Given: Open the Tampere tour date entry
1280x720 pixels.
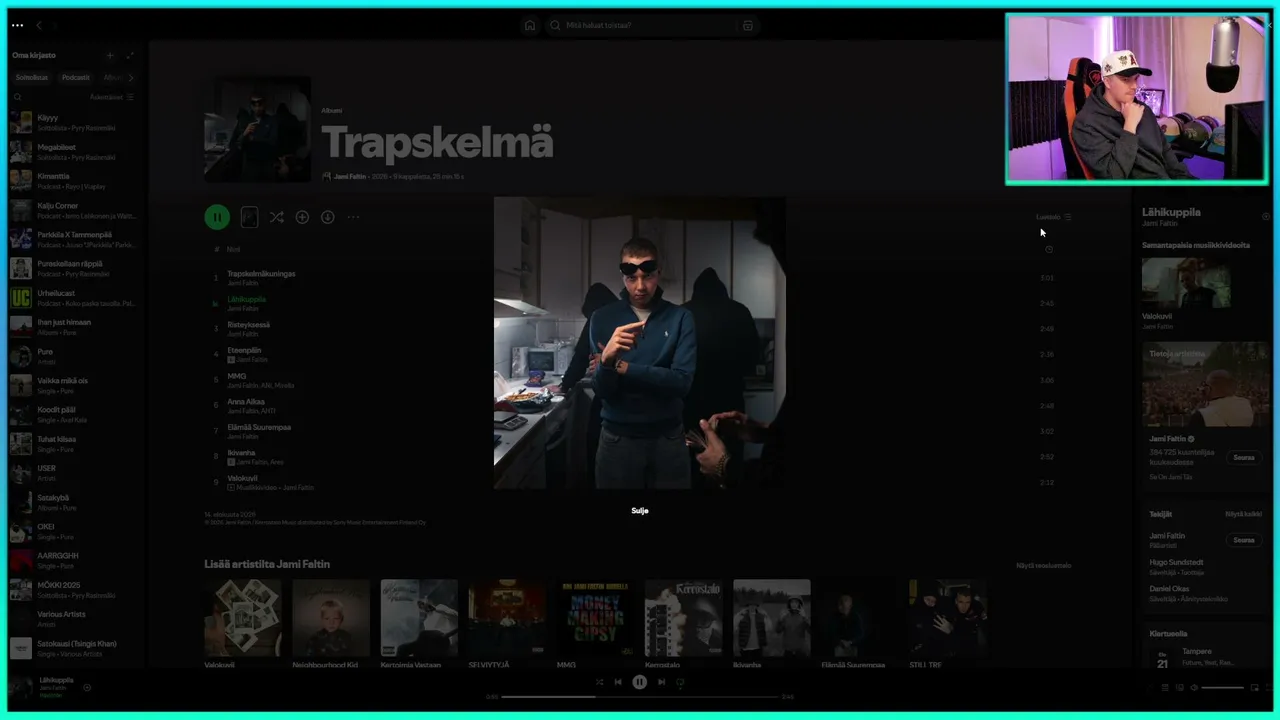Looking at the screenshot, I should point(1205,657).
